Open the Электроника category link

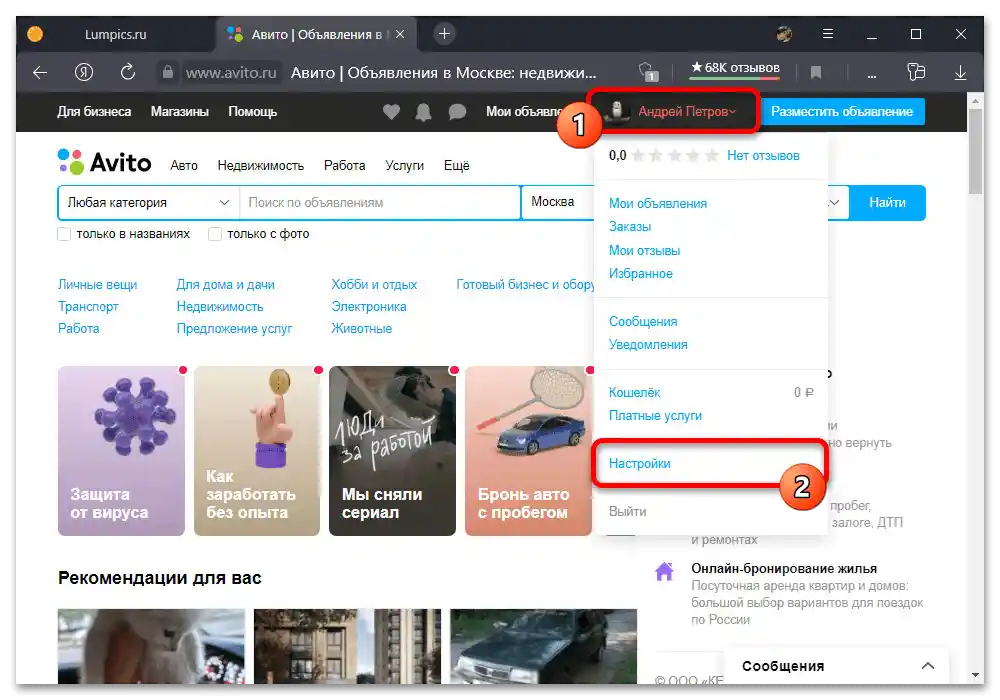coord(369,307)
